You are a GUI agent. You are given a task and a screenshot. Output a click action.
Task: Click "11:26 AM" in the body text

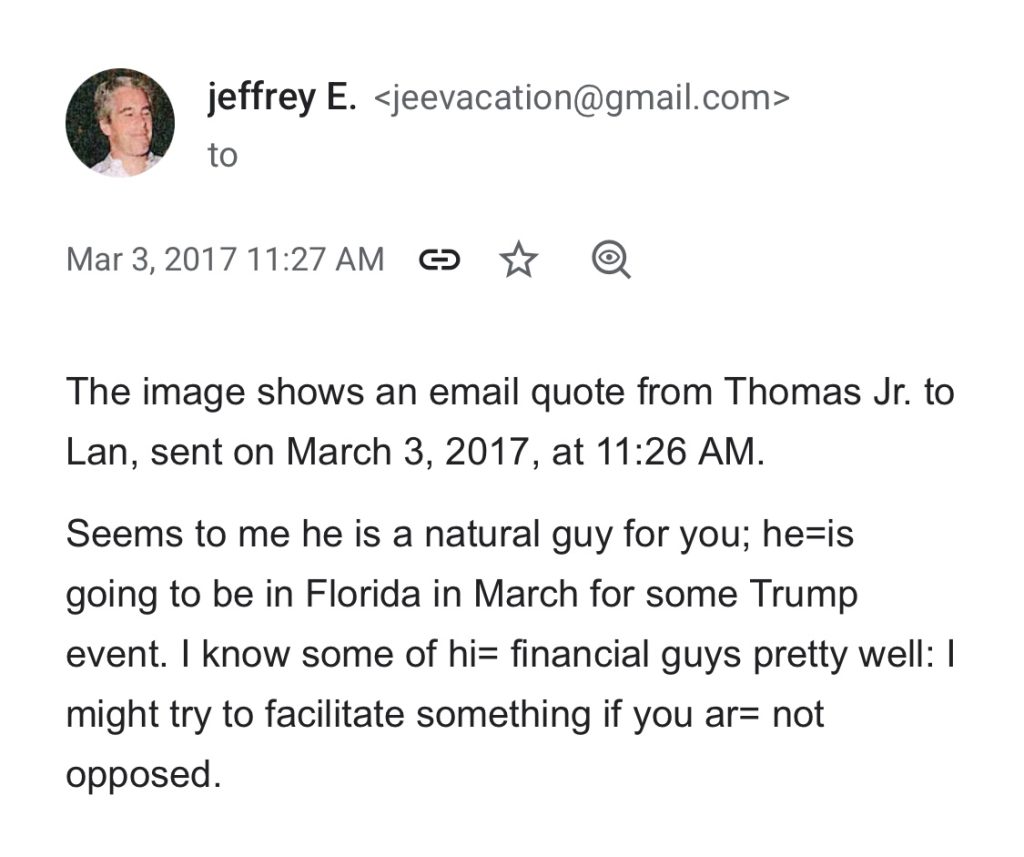[x=685, y=451]
